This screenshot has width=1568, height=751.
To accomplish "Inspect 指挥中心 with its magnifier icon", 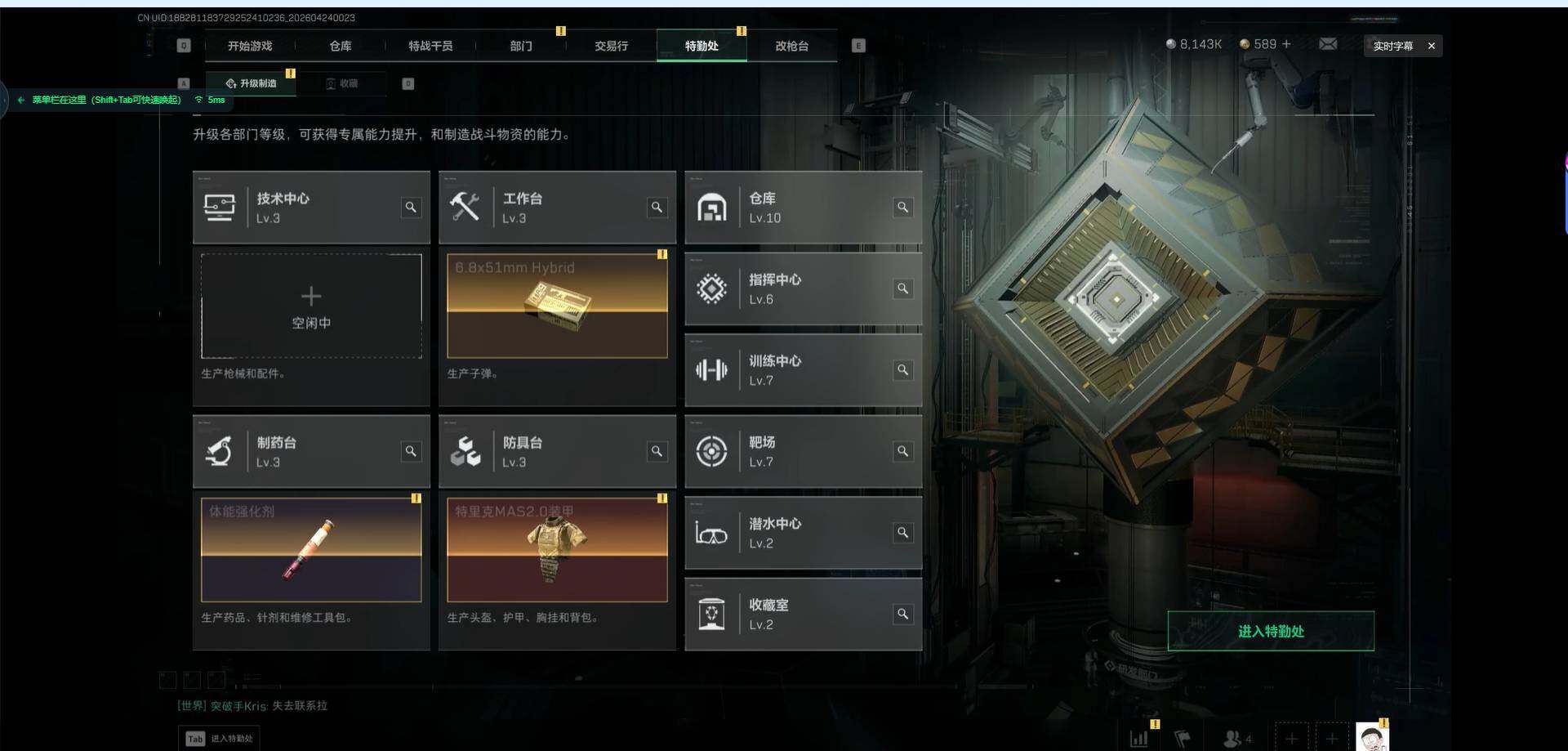I will 902,288.
